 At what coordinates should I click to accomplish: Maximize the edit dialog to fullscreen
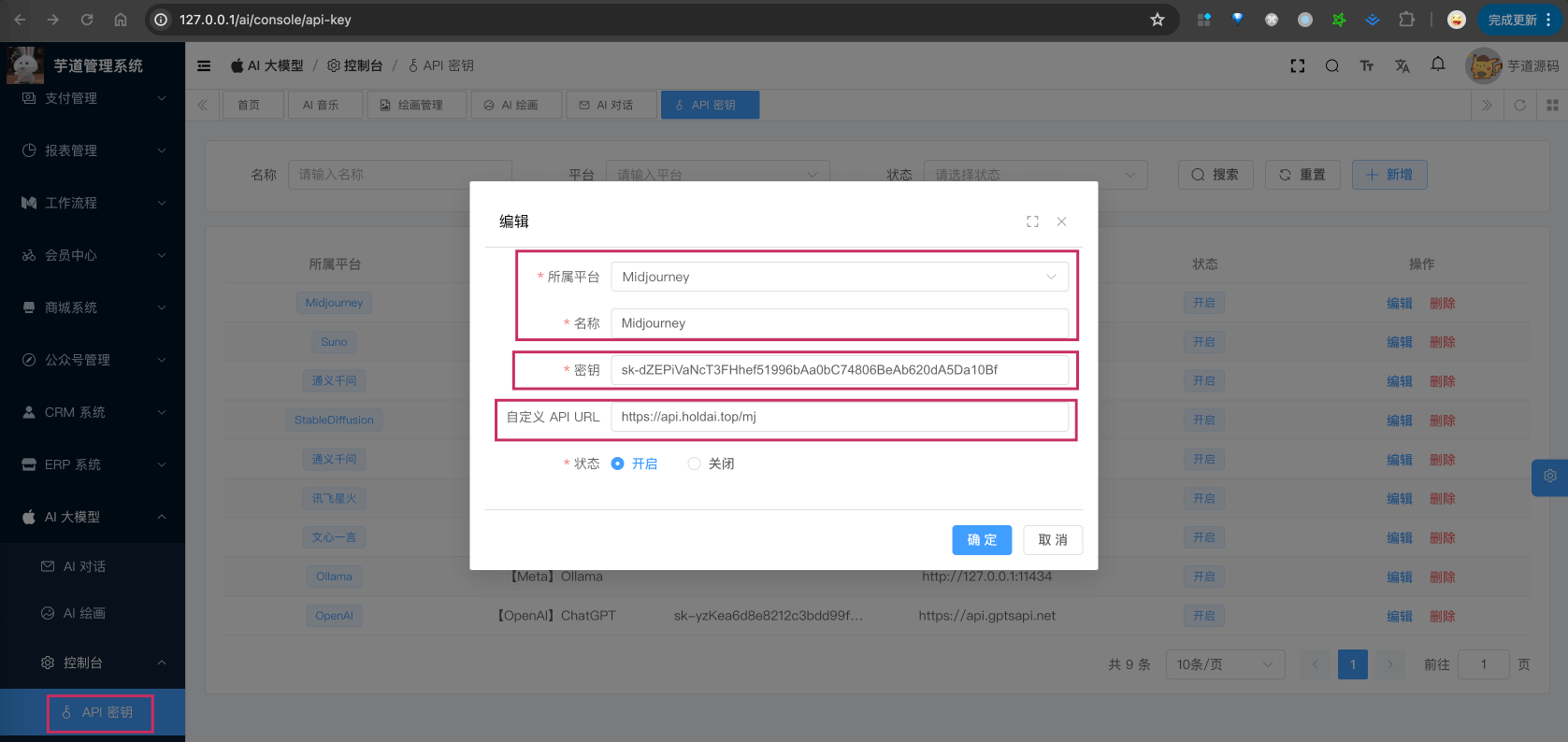point(1032,221)
